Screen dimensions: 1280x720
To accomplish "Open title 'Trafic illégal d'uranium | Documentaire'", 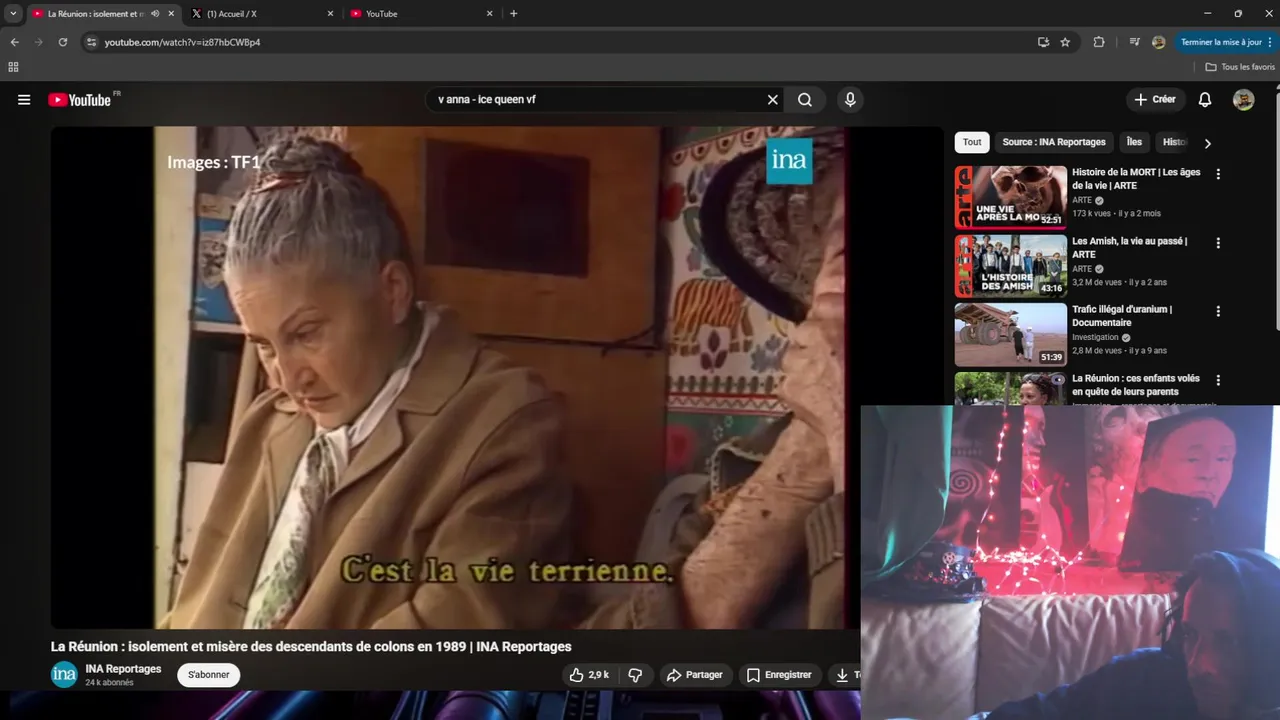I will [1122, 316].
